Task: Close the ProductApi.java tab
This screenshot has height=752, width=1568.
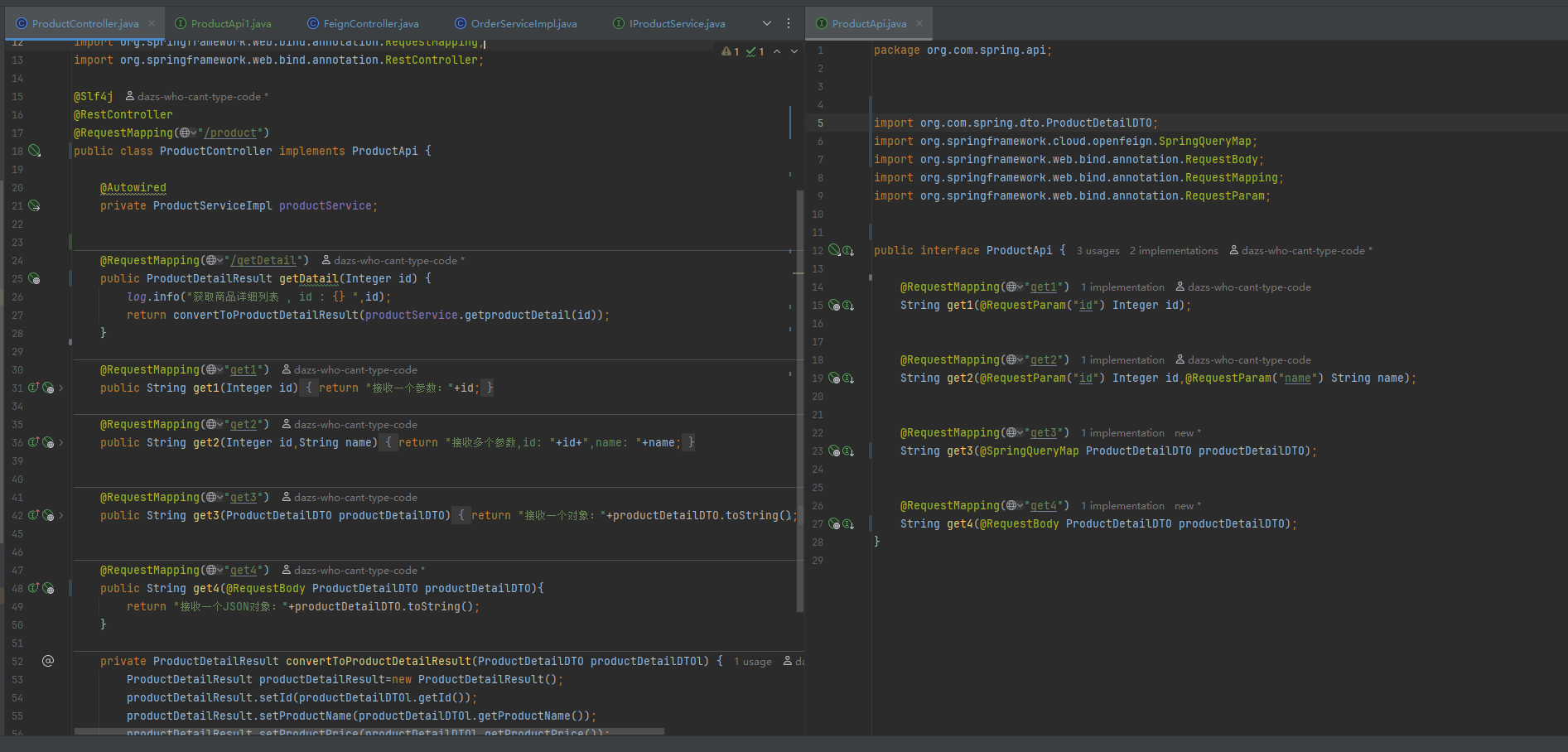Action: 919,23
